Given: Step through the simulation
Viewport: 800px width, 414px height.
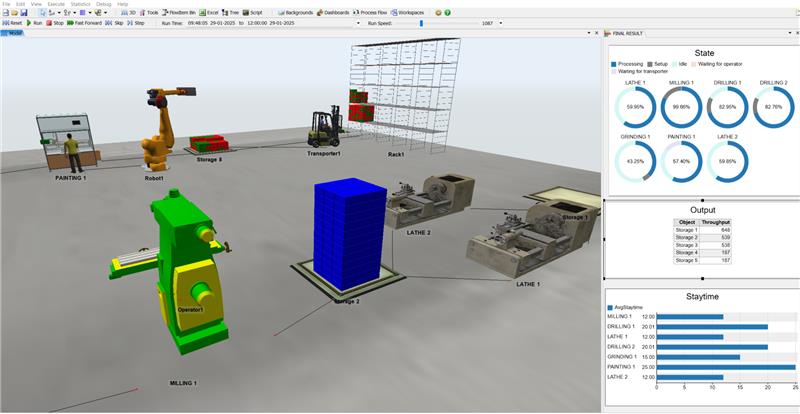Looking at the screenshot, I should 136,23.
